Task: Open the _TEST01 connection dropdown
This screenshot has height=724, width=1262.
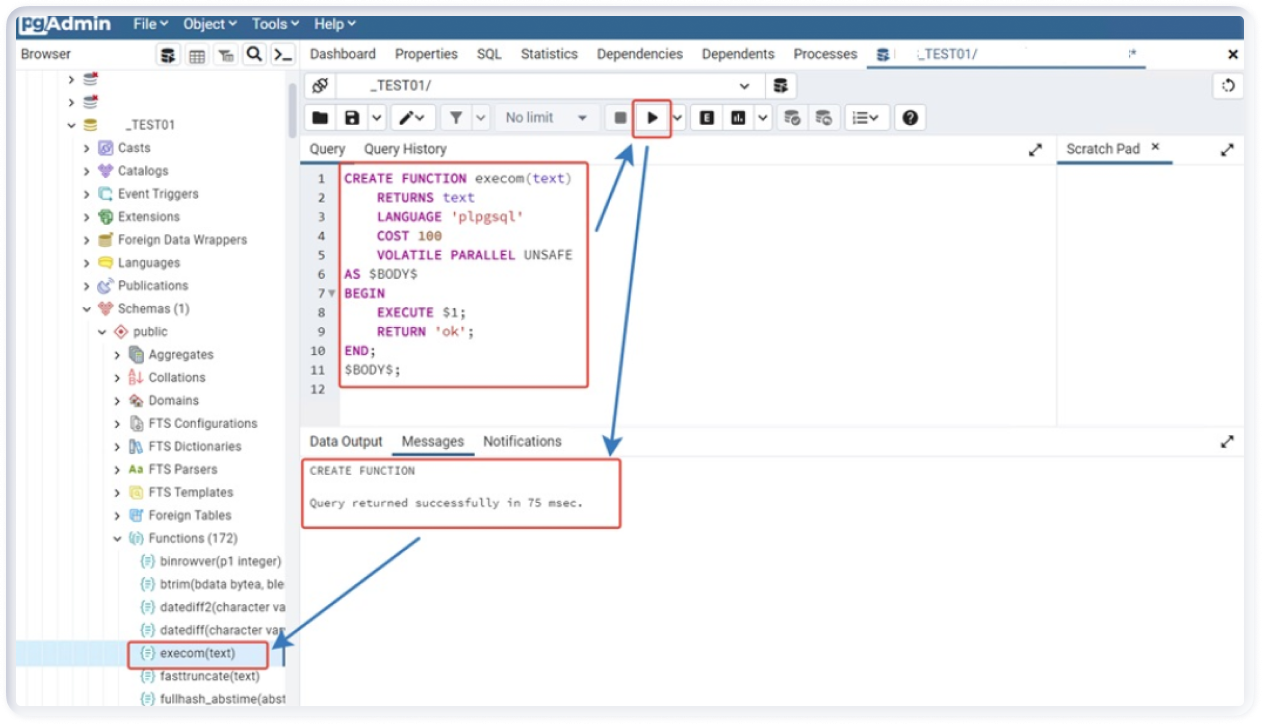Action: coord(743,86)
